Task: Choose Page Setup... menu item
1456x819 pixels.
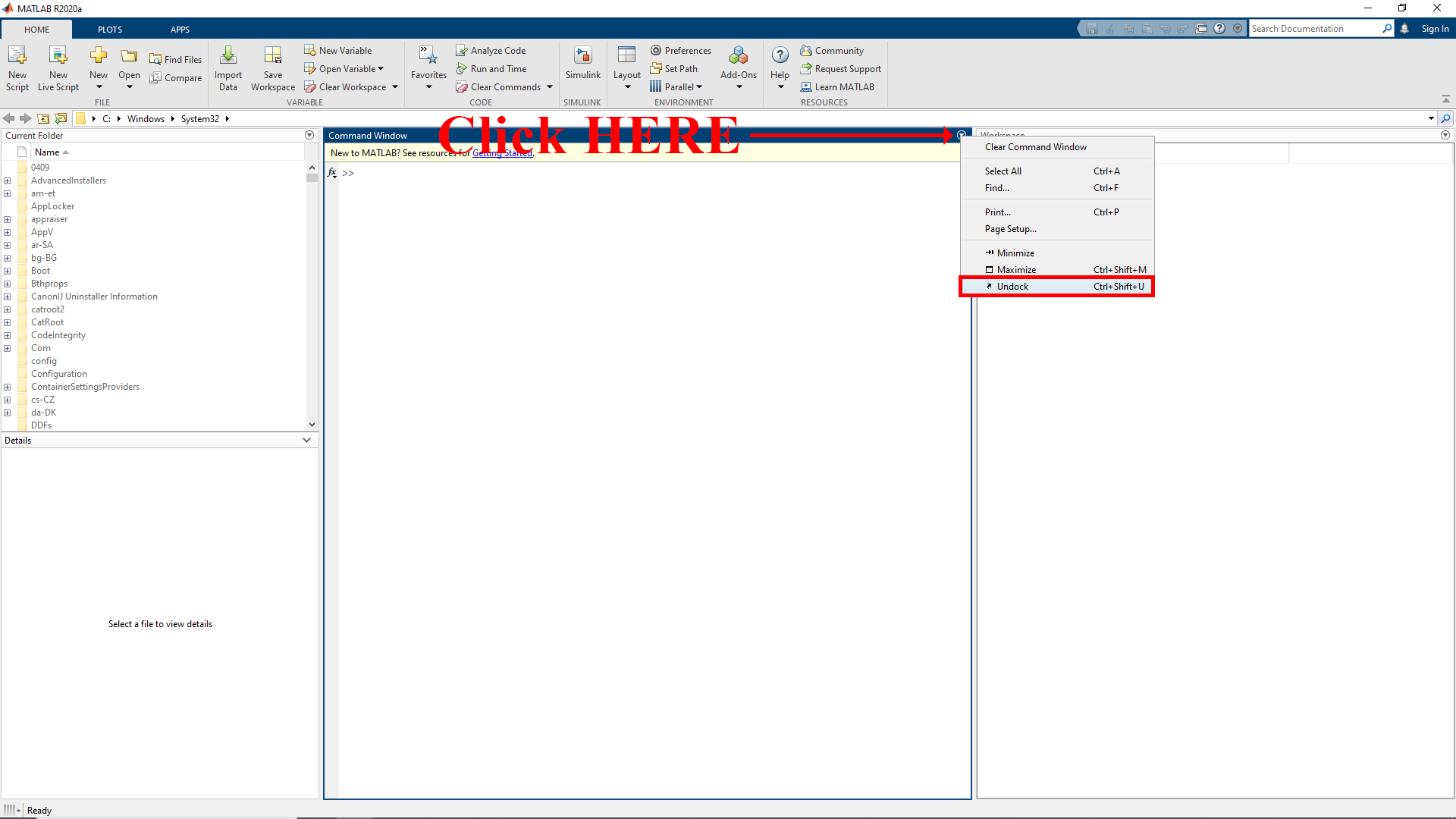Action: (1057, 229)
